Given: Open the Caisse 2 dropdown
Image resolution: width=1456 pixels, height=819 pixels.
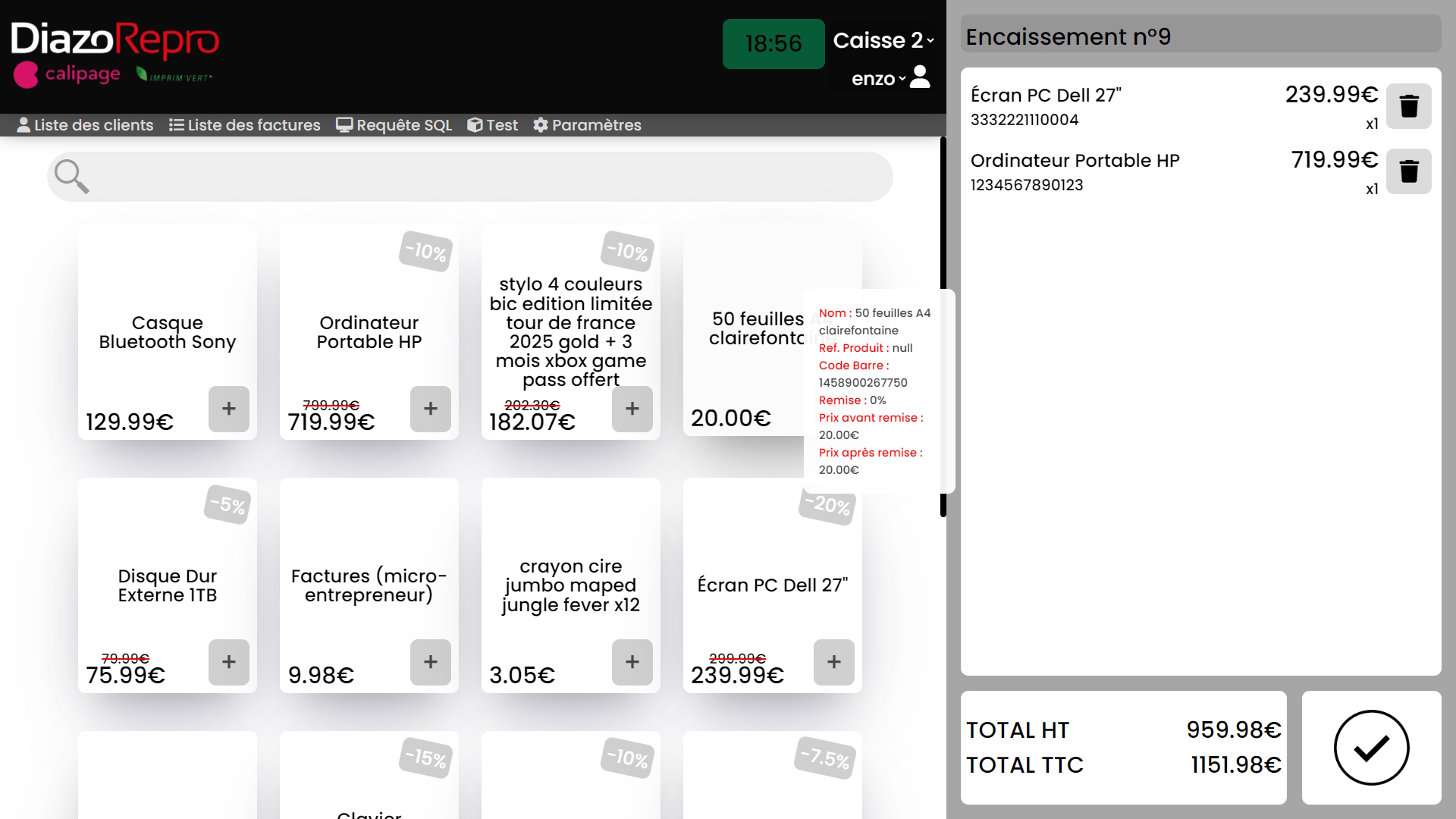Looking at the screenshot, I should pyautogui.click(x=883, y=40).
